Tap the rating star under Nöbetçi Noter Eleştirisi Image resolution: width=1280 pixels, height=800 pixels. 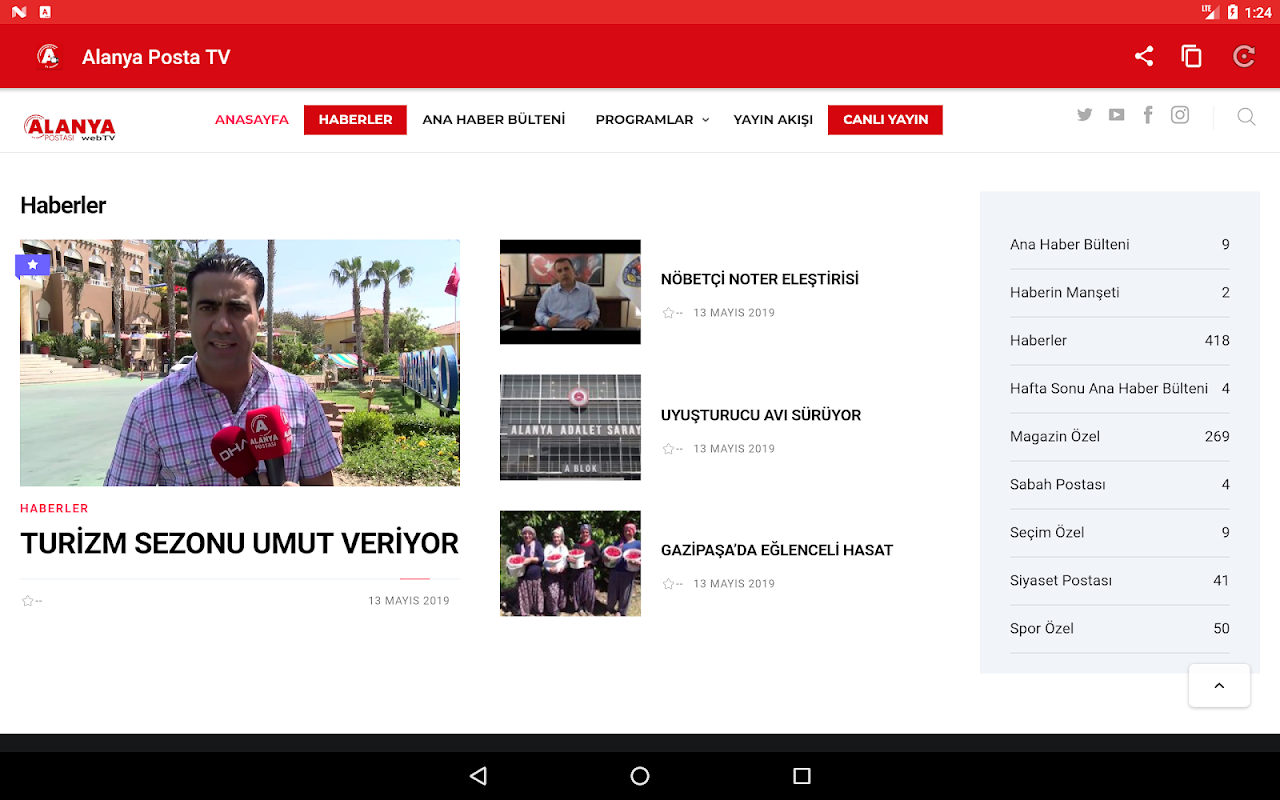[668, 313]
